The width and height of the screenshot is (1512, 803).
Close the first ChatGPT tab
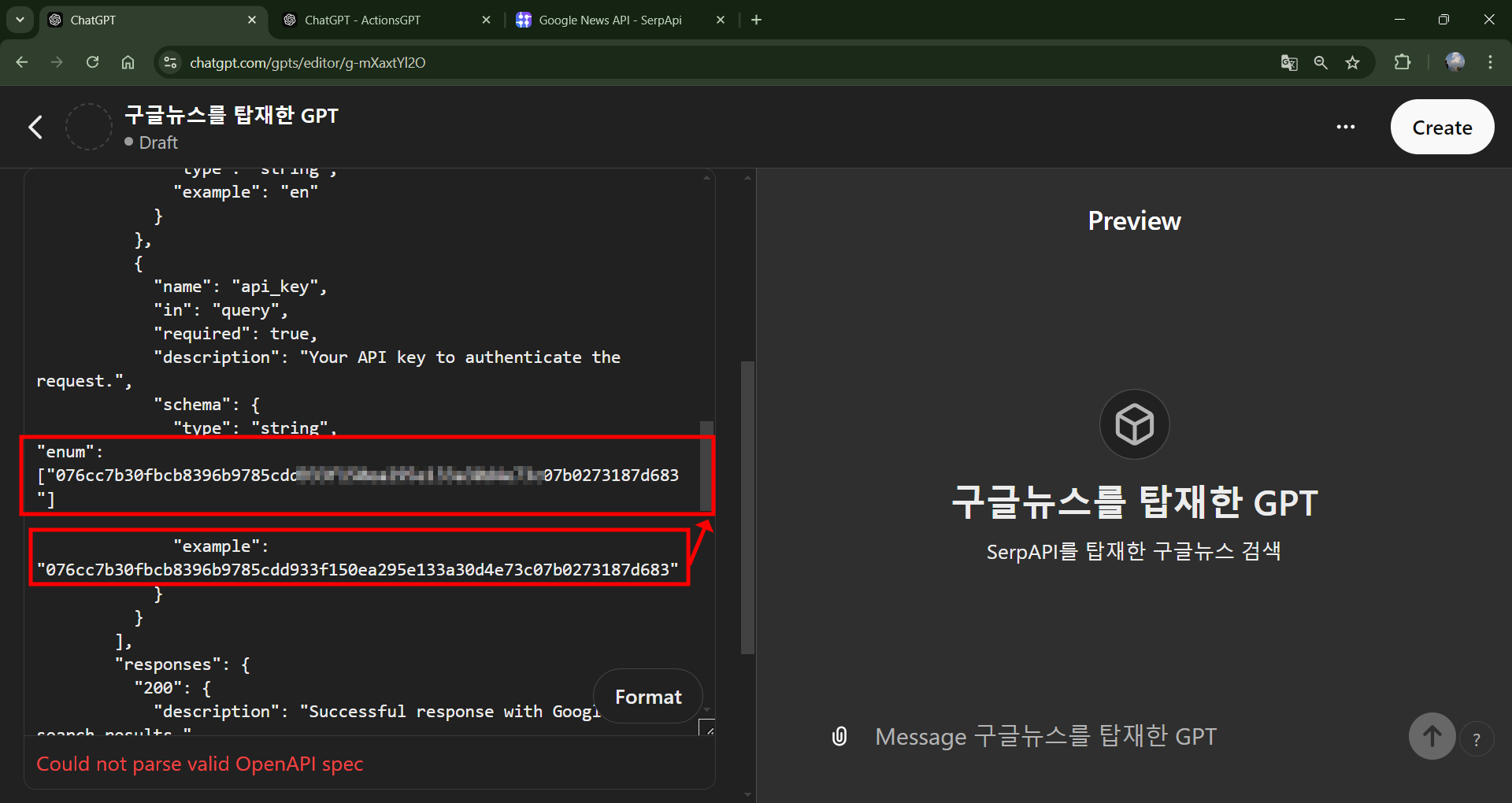coord(252,20)
